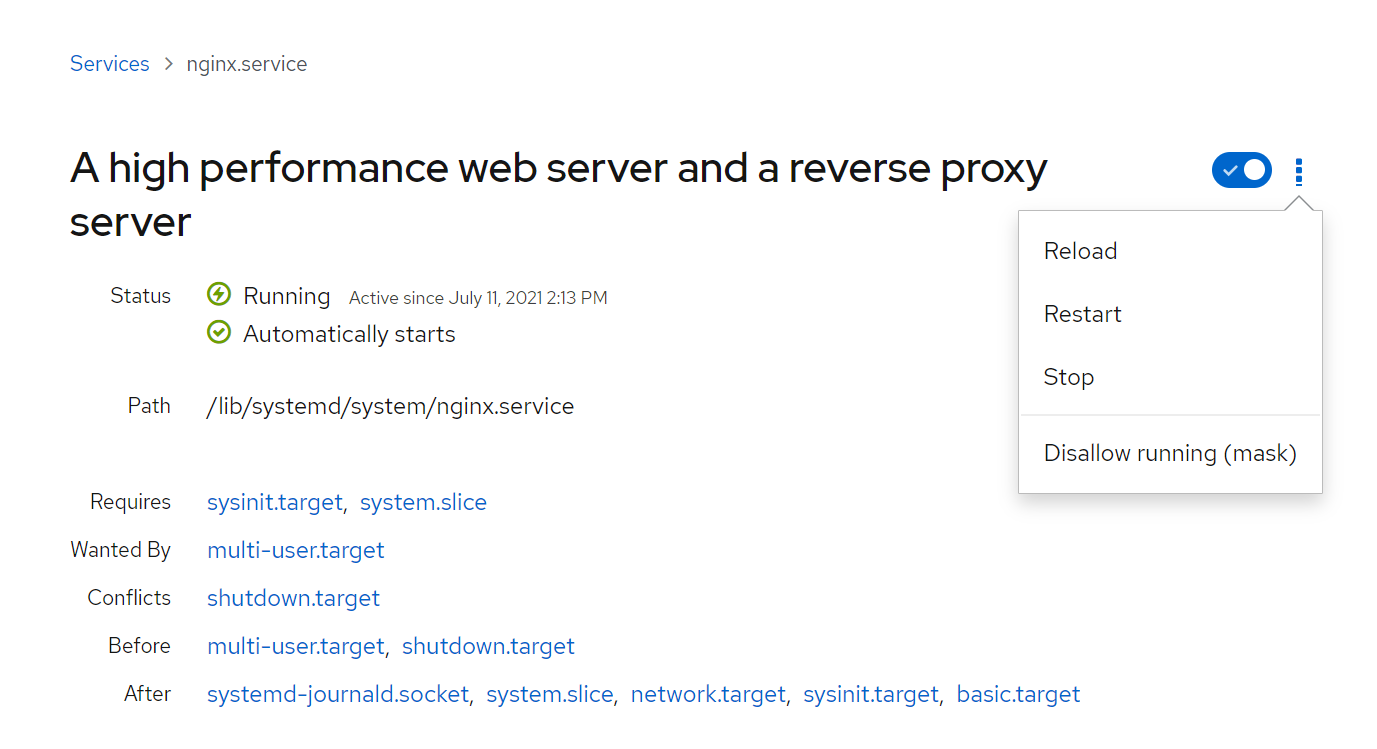Image resolution: width=1377 pixels, height=749 pixels.
Task: Open sysinit.target under Requires
Action: coord(275,502)
